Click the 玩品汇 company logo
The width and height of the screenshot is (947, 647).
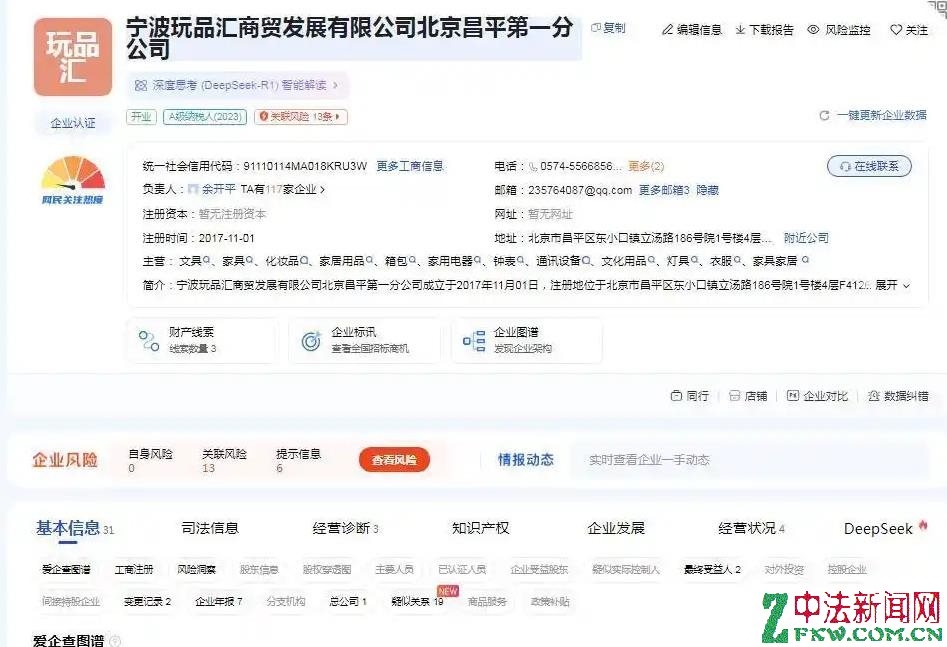pos(73,57)
